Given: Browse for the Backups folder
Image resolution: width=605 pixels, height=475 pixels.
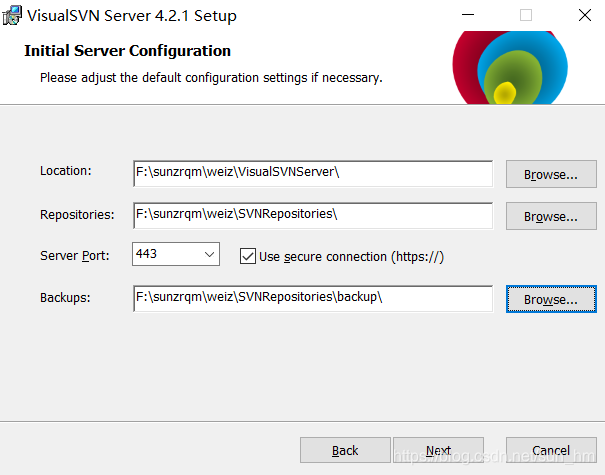Looking at the screenshot, I should pos(551,299).
